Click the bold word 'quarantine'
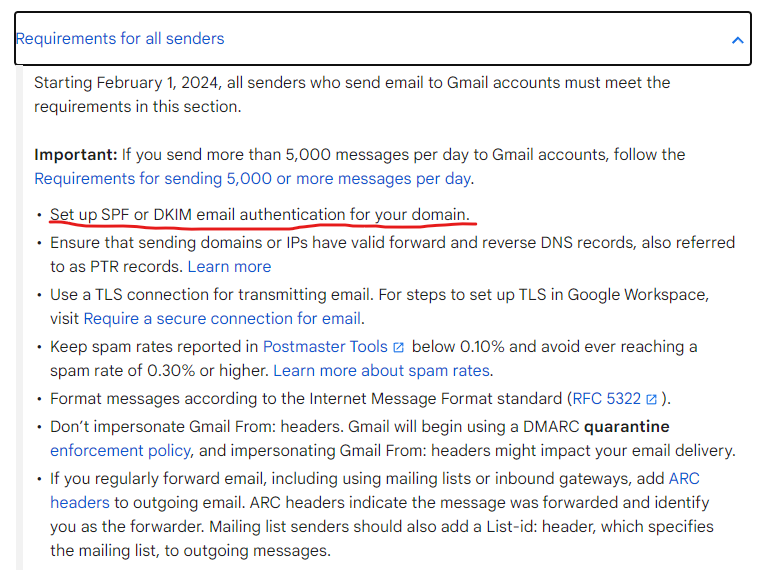 click(626, 427)
